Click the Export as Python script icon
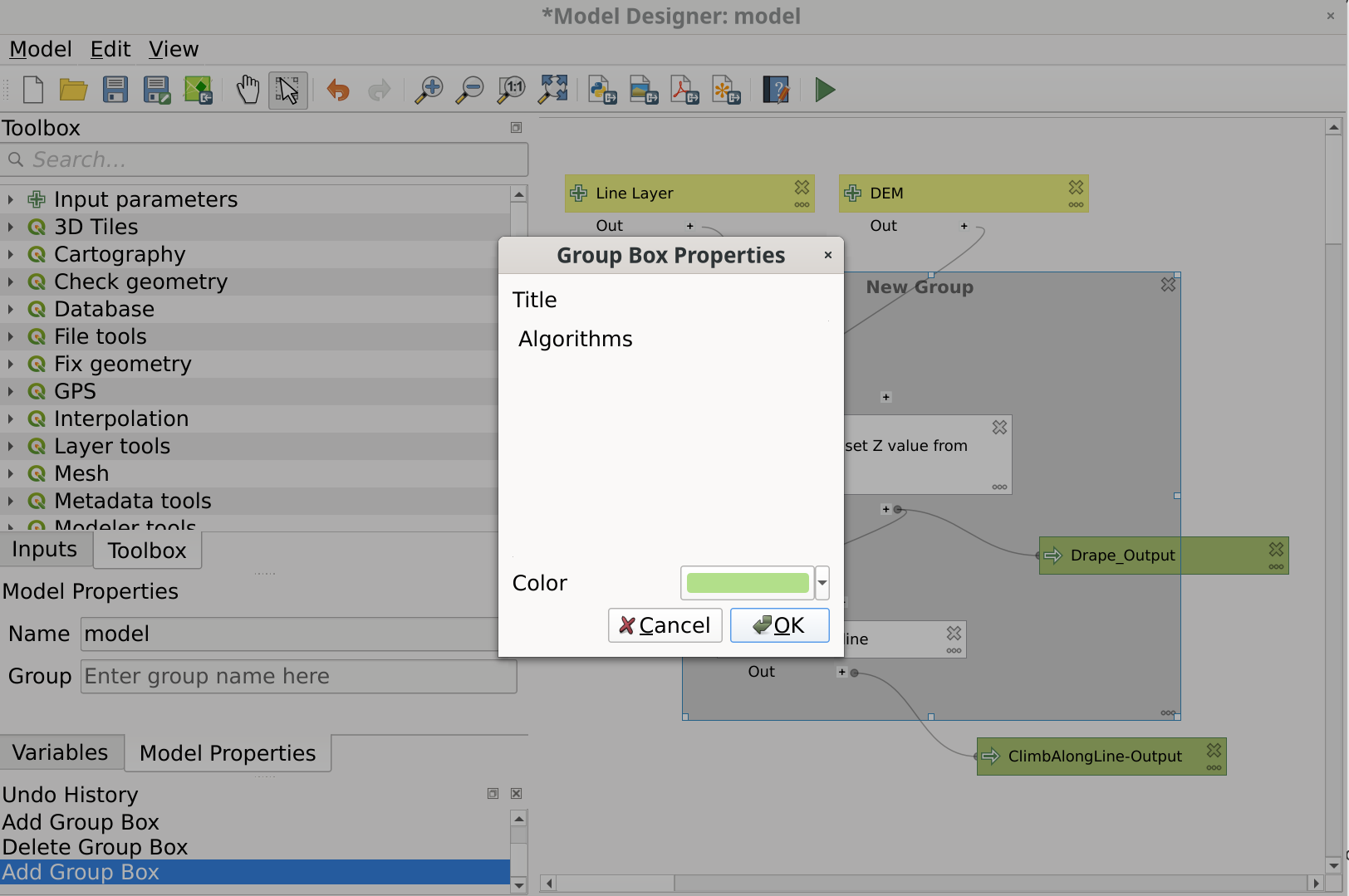The height and width of the screenshot is (896, 1349). (602, 90)
